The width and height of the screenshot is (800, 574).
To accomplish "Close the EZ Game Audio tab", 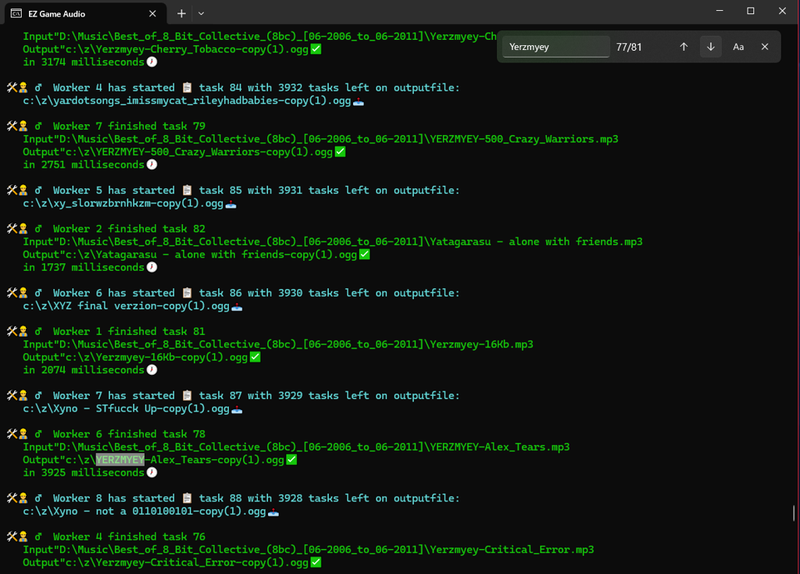I will point(152,14).
